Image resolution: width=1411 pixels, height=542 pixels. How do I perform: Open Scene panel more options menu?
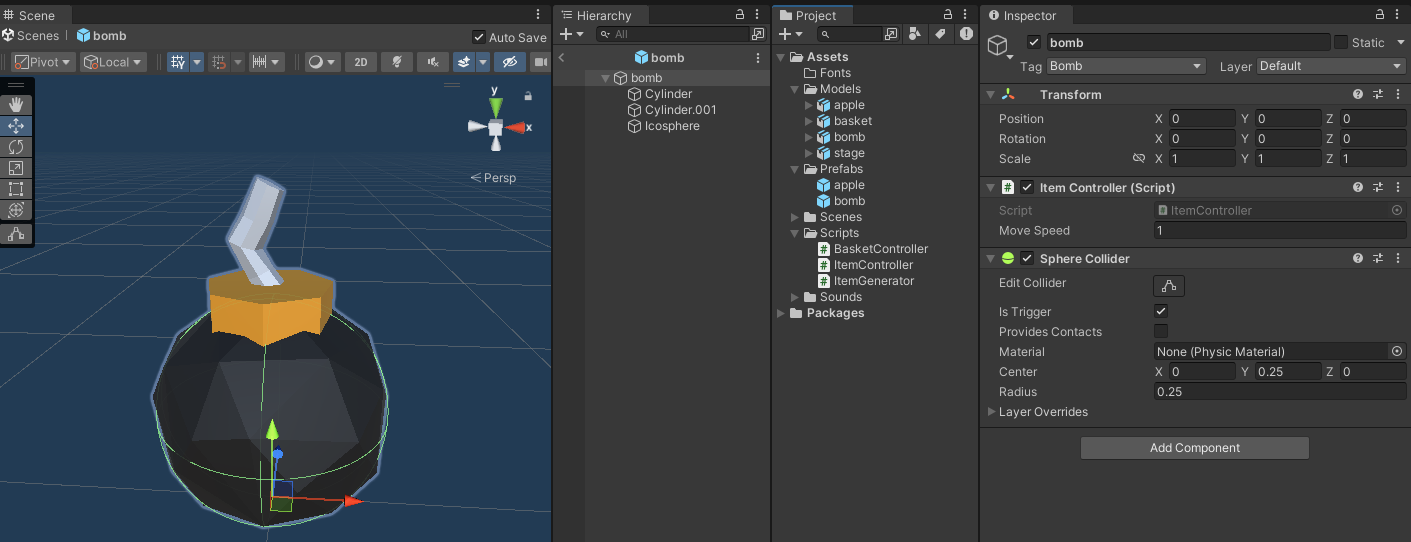click(539, 15)
